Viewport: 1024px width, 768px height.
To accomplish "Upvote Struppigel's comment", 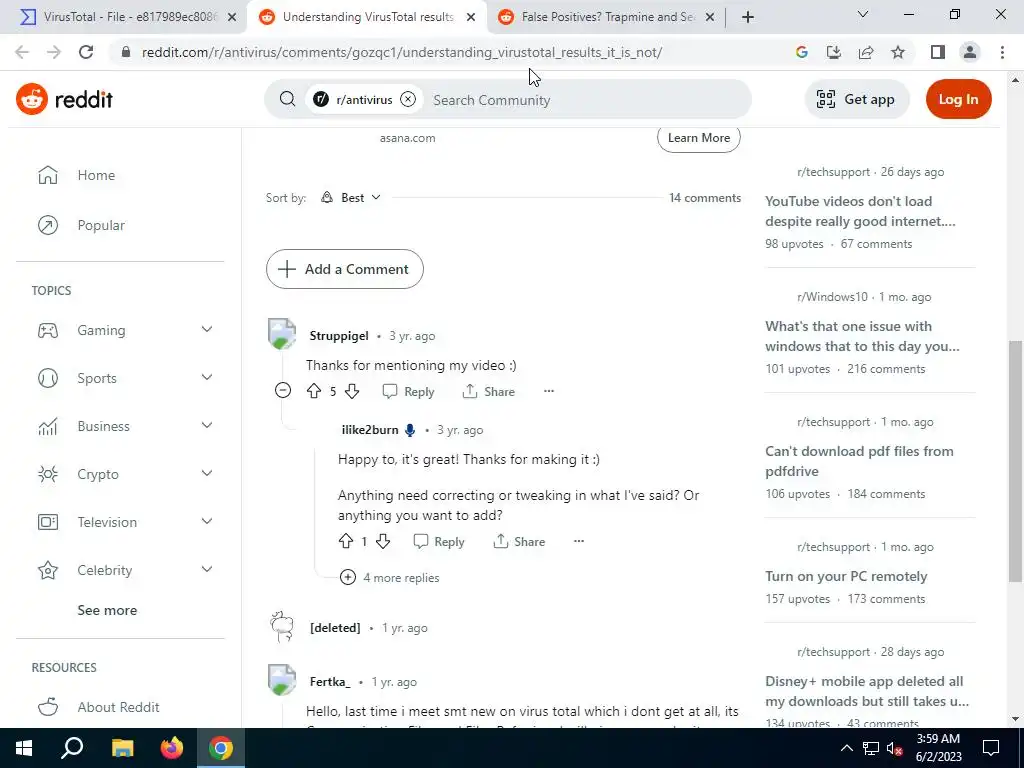I will click(314, 391).
